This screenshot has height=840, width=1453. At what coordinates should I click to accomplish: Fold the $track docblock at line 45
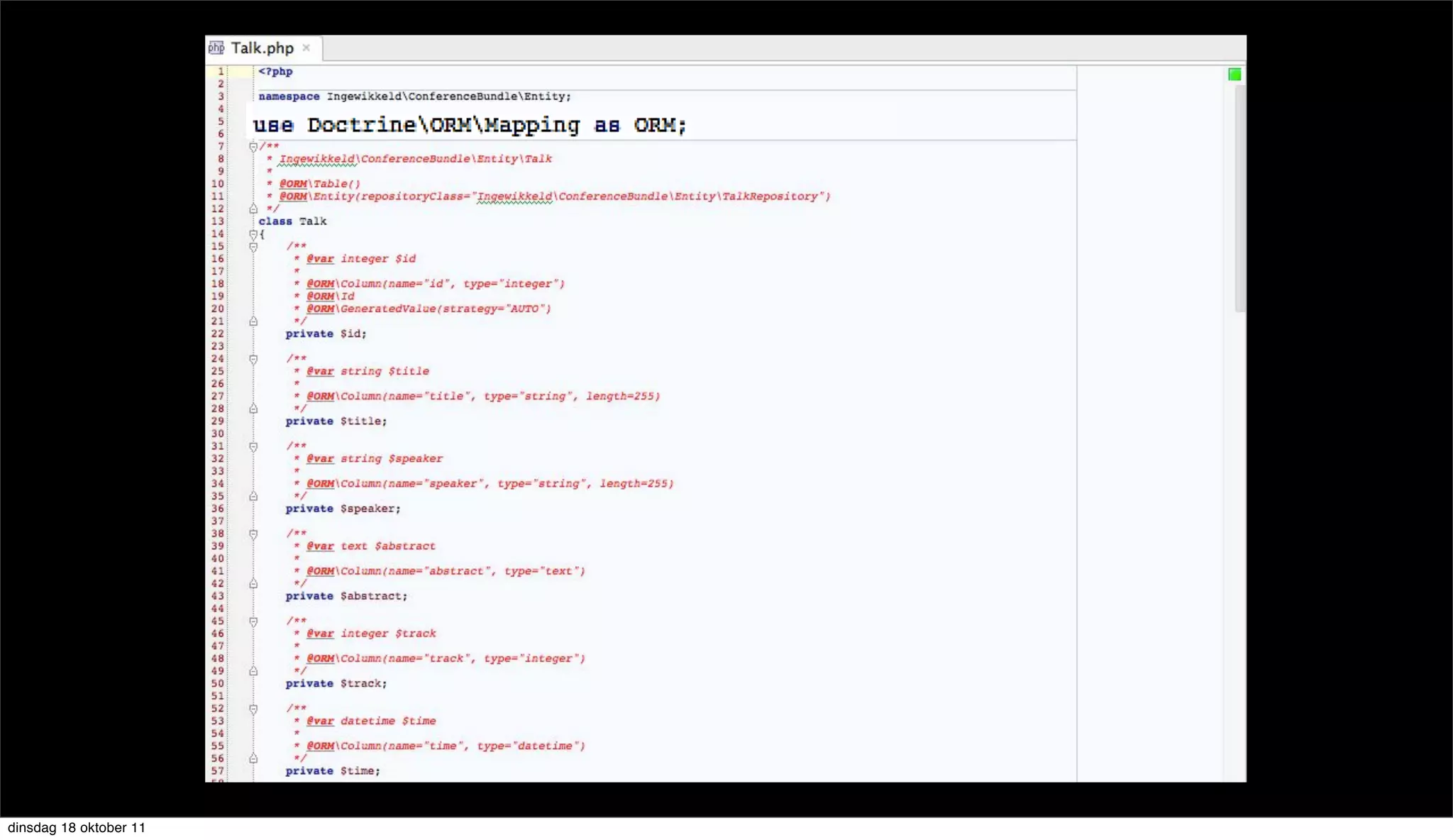tap(253, 621)
